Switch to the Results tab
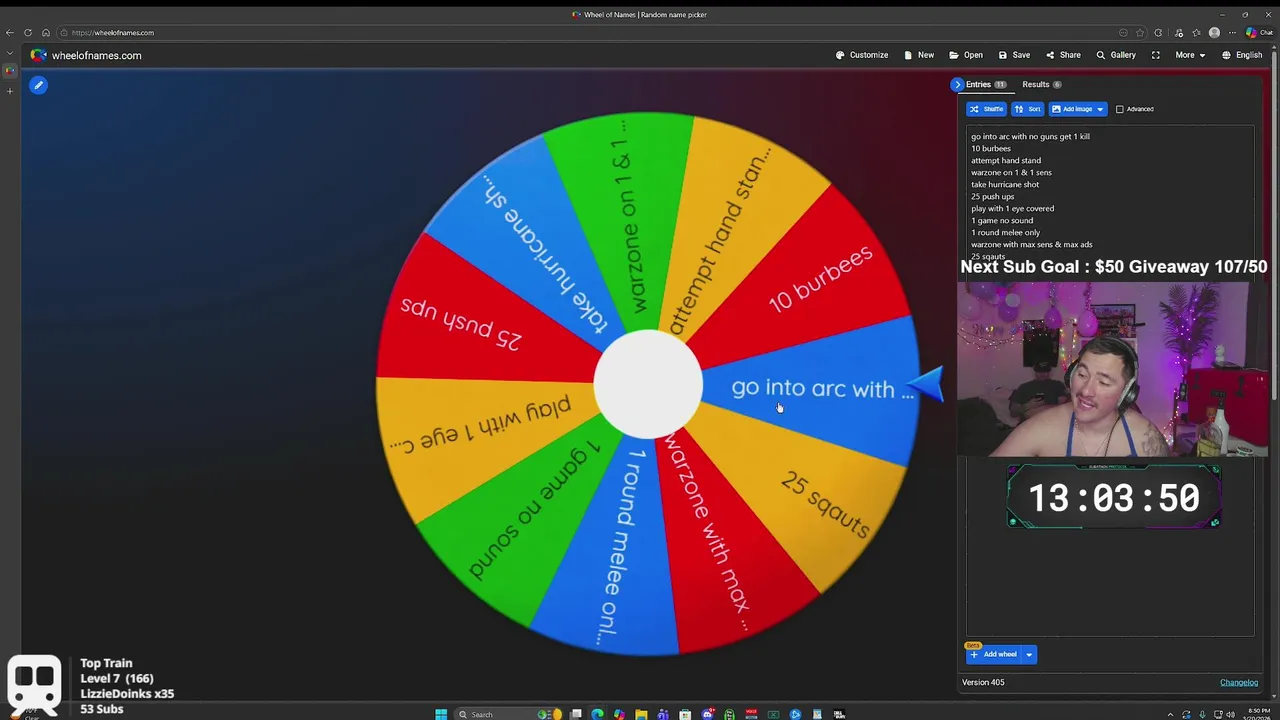This screenshot has width=1280, height=720. point(1041,84)
